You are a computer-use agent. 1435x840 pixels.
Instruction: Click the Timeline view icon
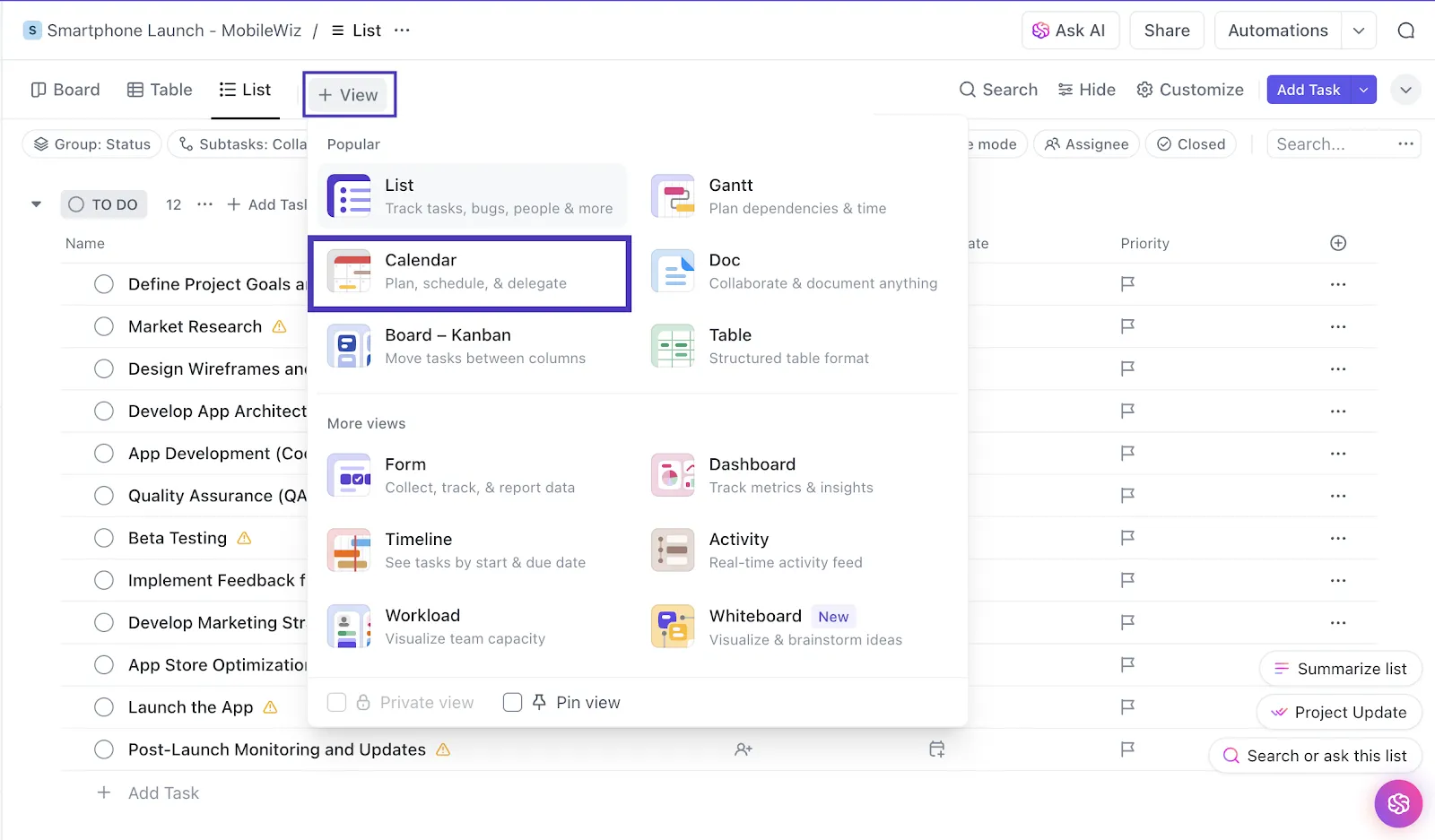349,550
